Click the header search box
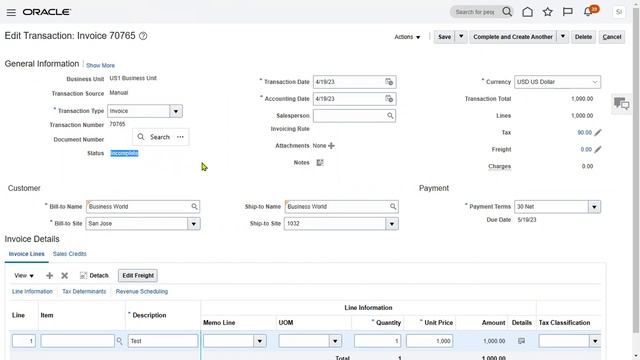The height and width of the screenshot is (360, 640). (476, 12)
